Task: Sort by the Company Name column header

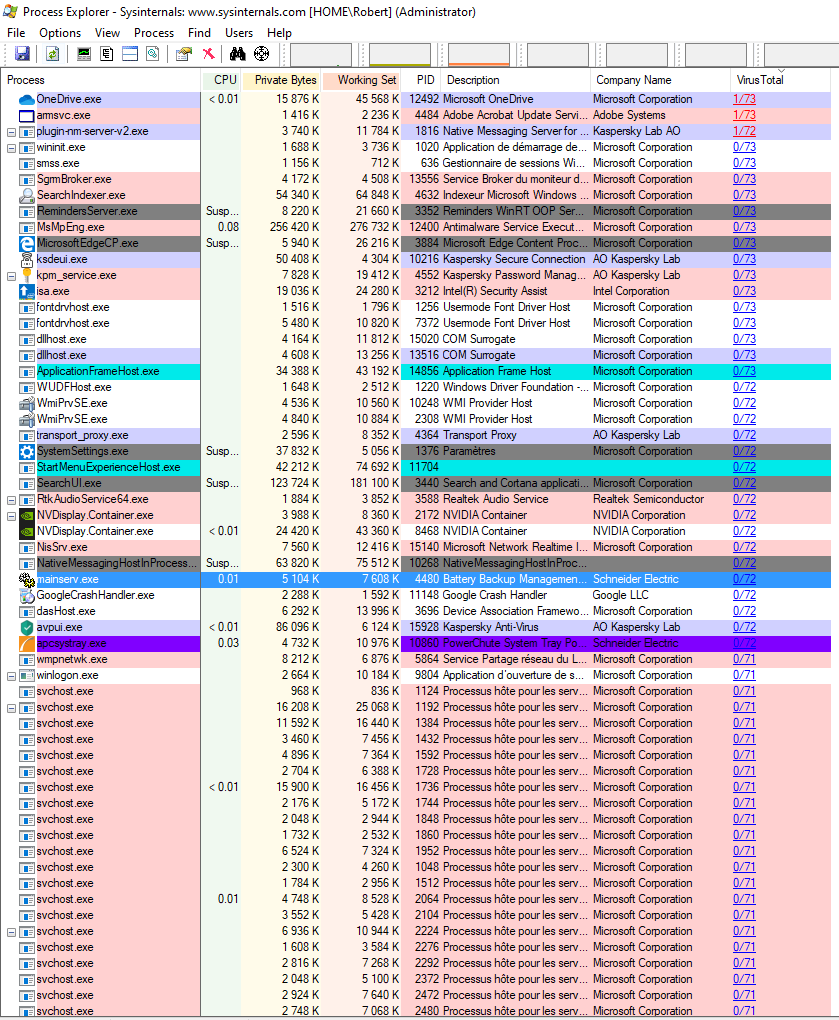Action: pyautogui.click(x=660, y=80)
